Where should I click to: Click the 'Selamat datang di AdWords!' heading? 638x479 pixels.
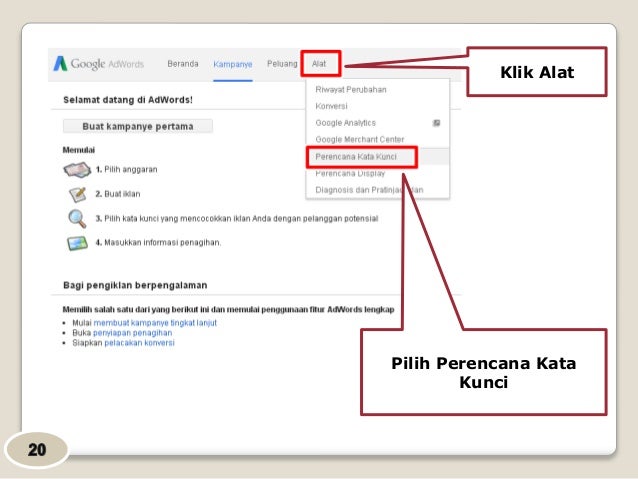(128, 100)
